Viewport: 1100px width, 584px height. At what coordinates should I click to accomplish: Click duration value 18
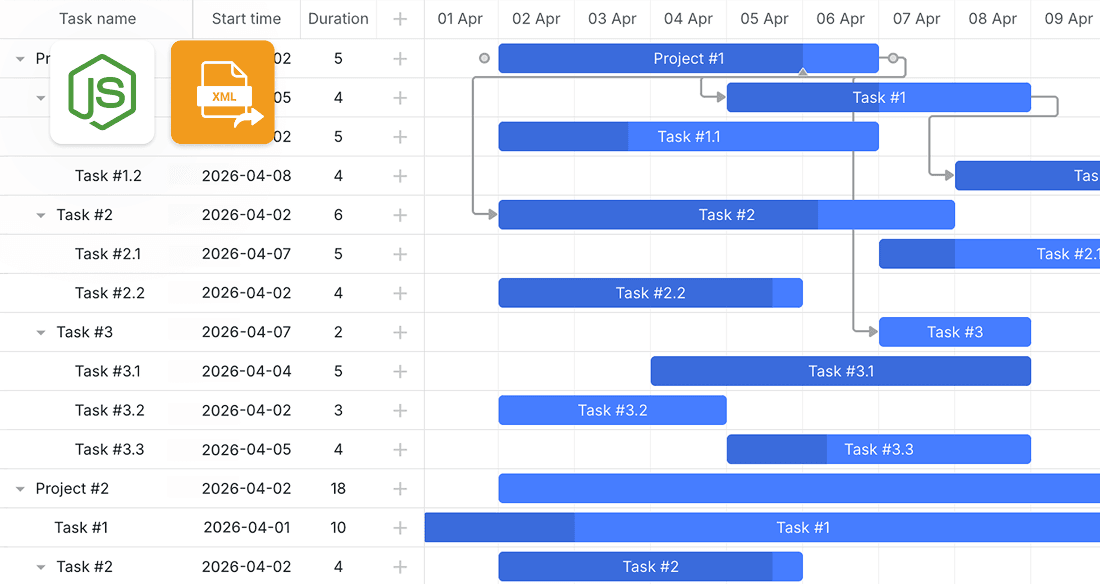point(338,489)
